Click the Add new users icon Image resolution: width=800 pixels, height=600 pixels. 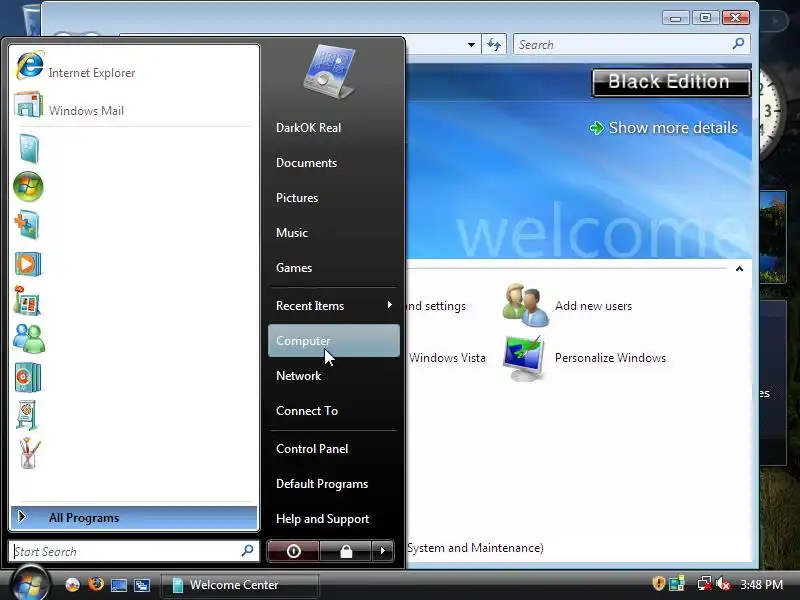coord(525,305)
